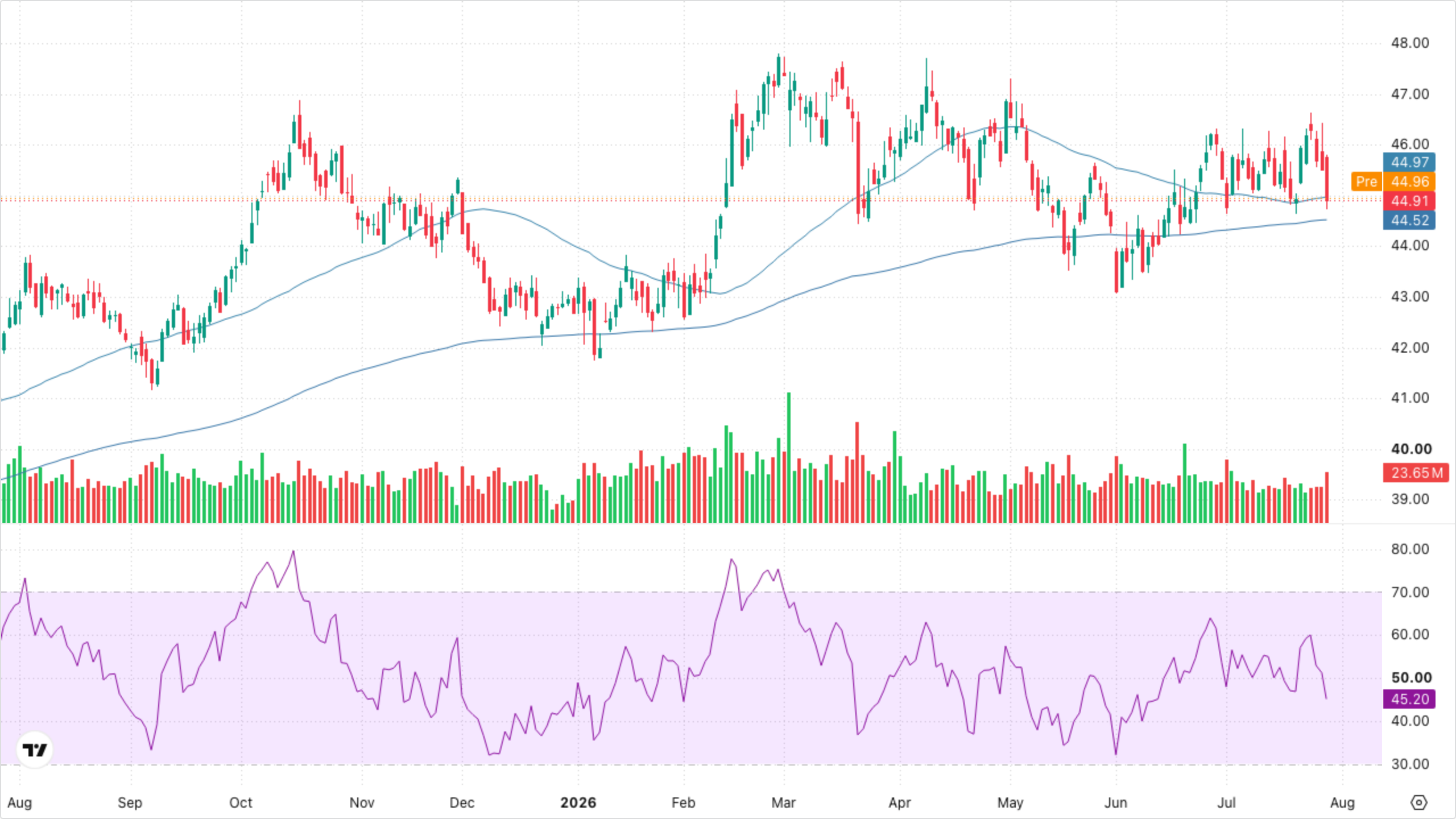Click the tallest green volume bar in March

pos(789,457)
